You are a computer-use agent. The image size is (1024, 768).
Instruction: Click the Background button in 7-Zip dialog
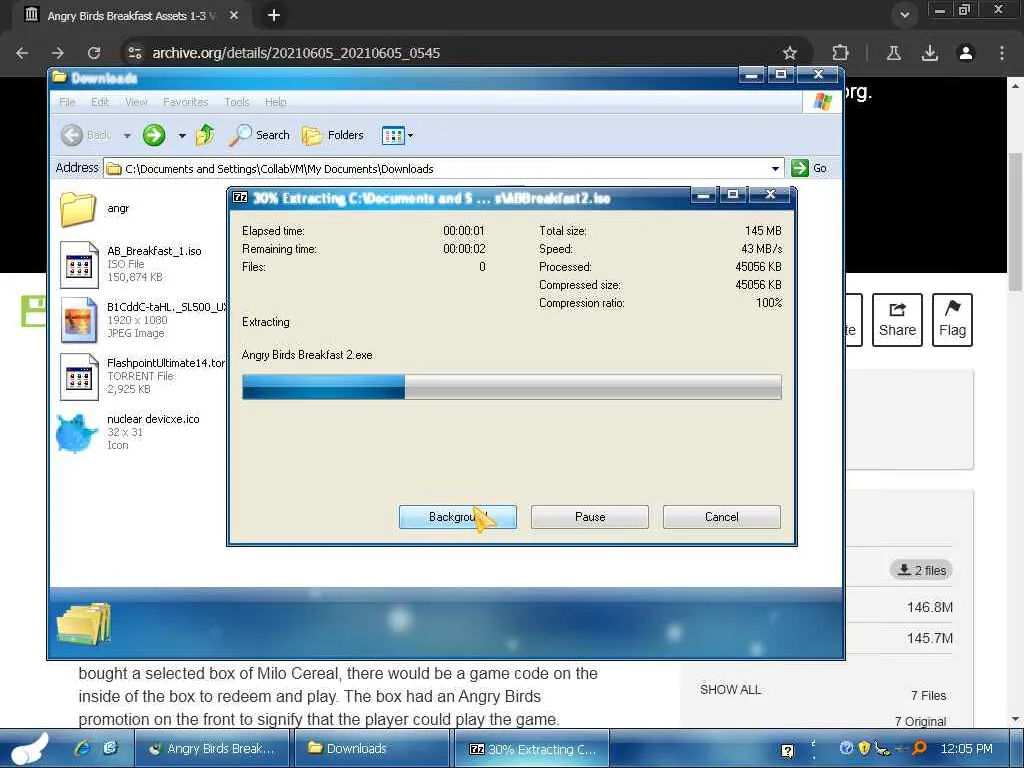(x=458, y=517)
